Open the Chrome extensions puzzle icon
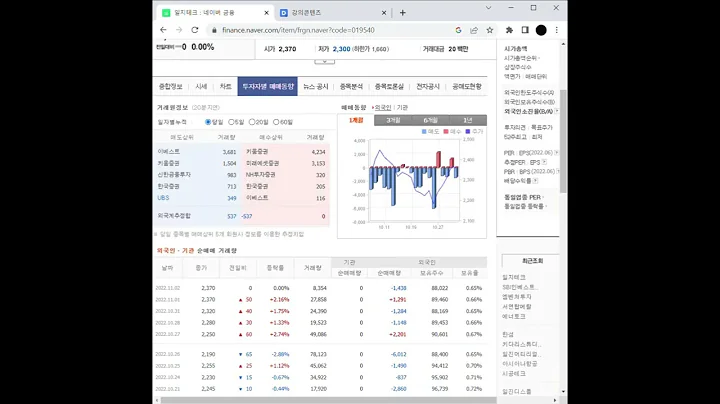720x404 pixels. tap(509, 30)
